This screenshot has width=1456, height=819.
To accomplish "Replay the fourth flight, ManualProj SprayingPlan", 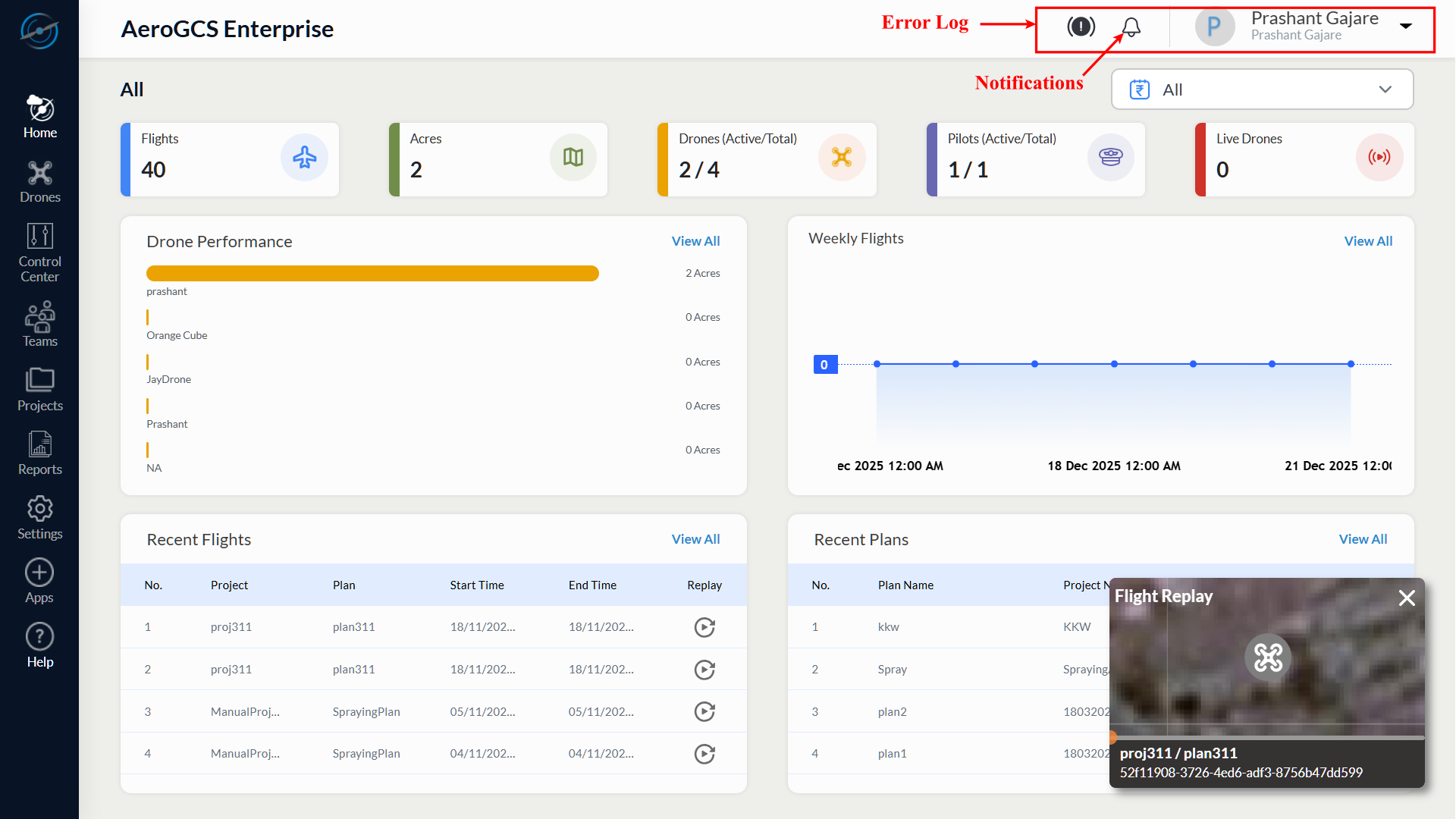I will click(704, 754).
